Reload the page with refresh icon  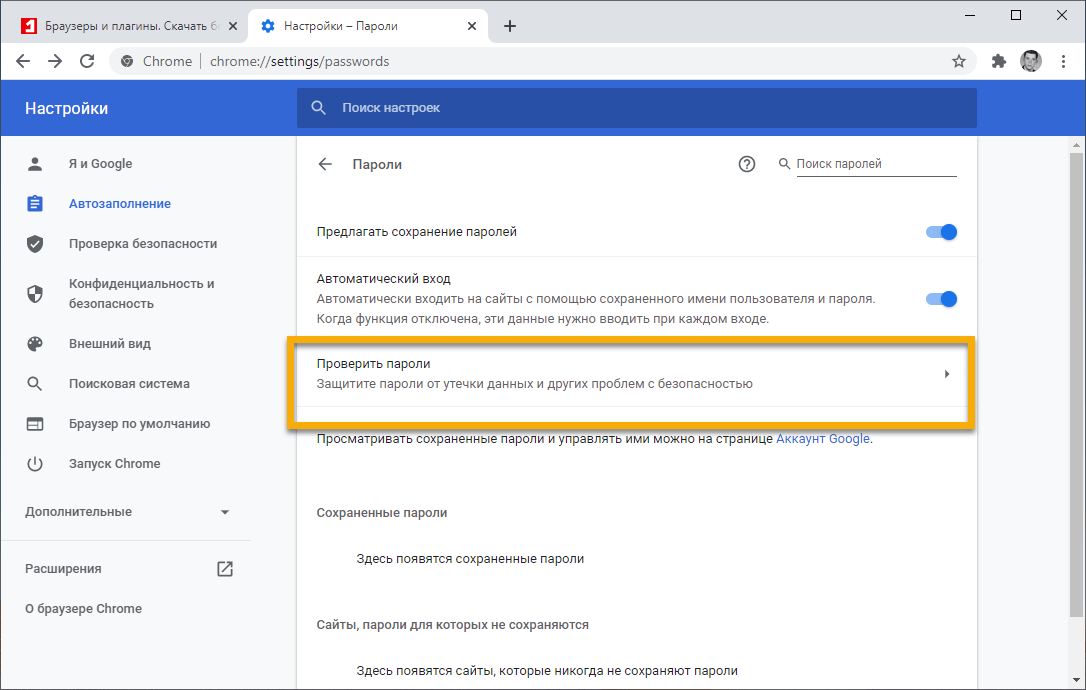coord(87,61)
